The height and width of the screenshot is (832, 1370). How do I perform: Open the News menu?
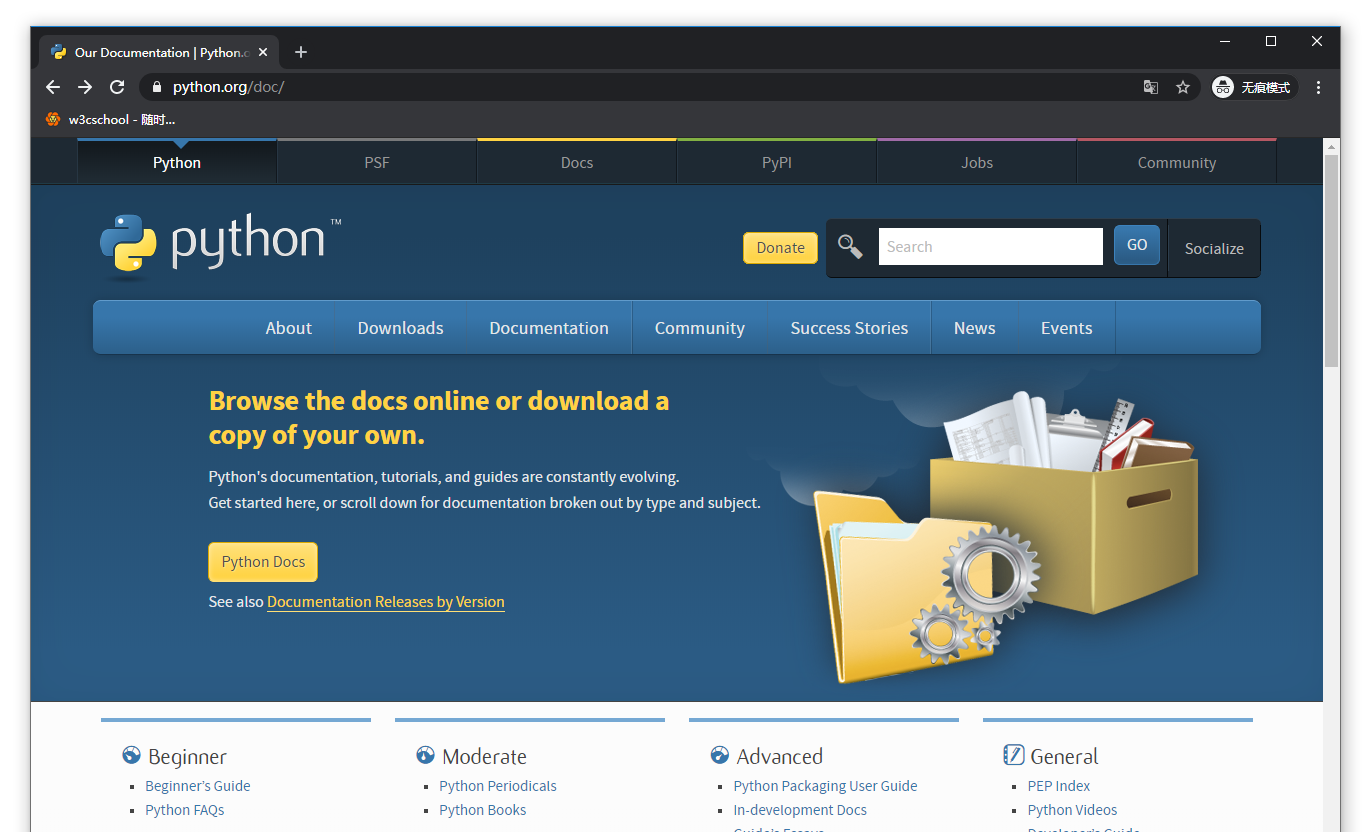(975, 328)
